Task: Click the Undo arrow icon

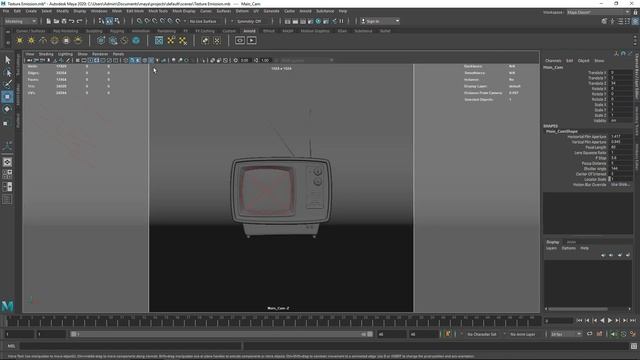Action: click(x=71, y=21)
